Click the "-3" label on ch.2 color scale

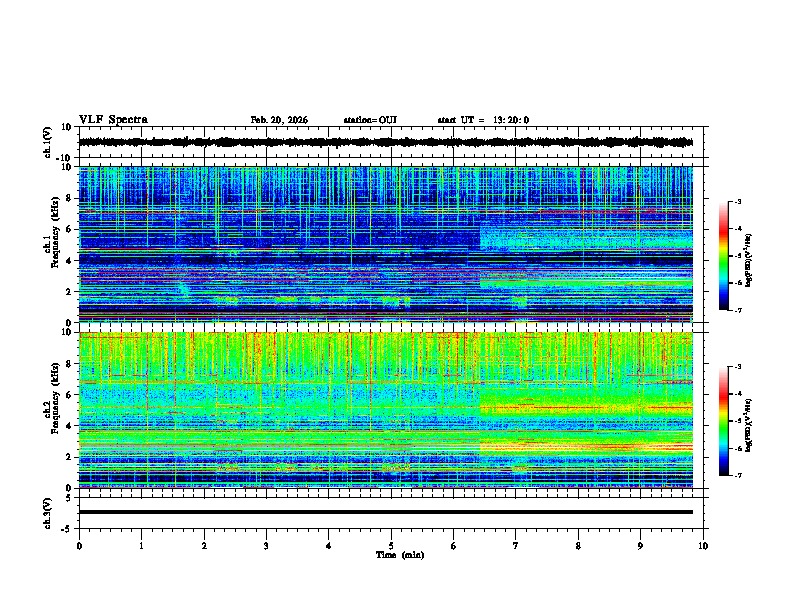click(738, 367)
